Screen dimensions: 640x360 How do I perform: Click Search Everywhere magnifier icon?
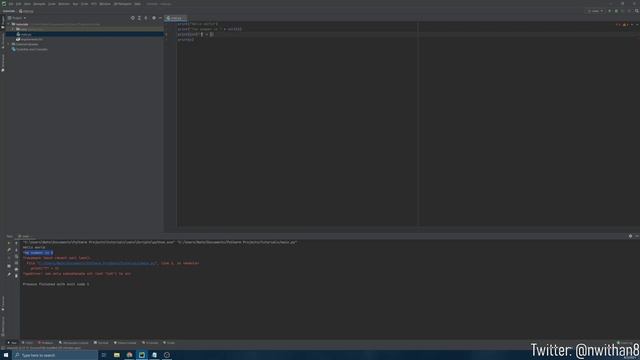click(x=637, y=11)
